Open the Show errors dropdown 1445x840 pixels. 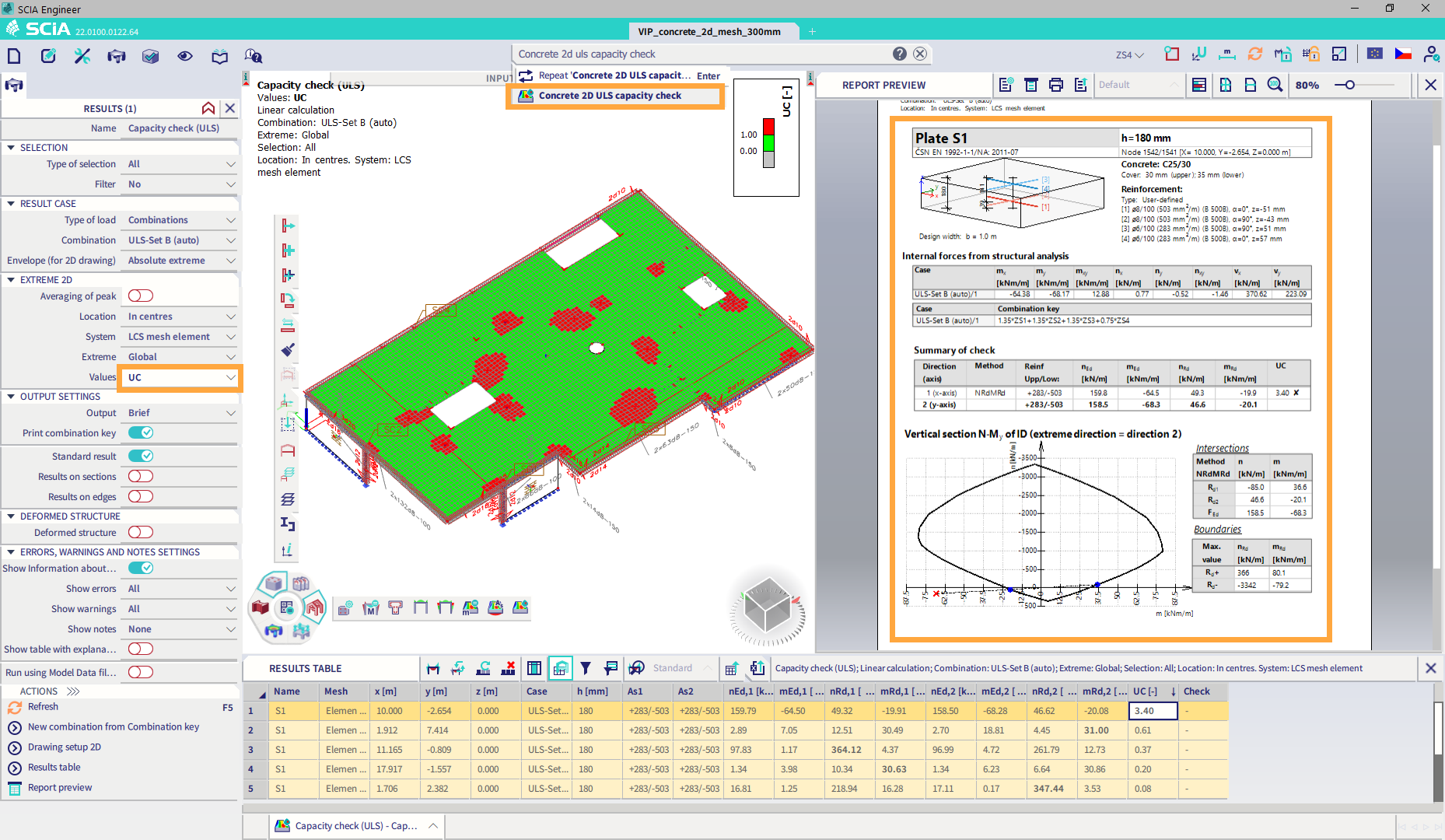(x=179, y=588)
